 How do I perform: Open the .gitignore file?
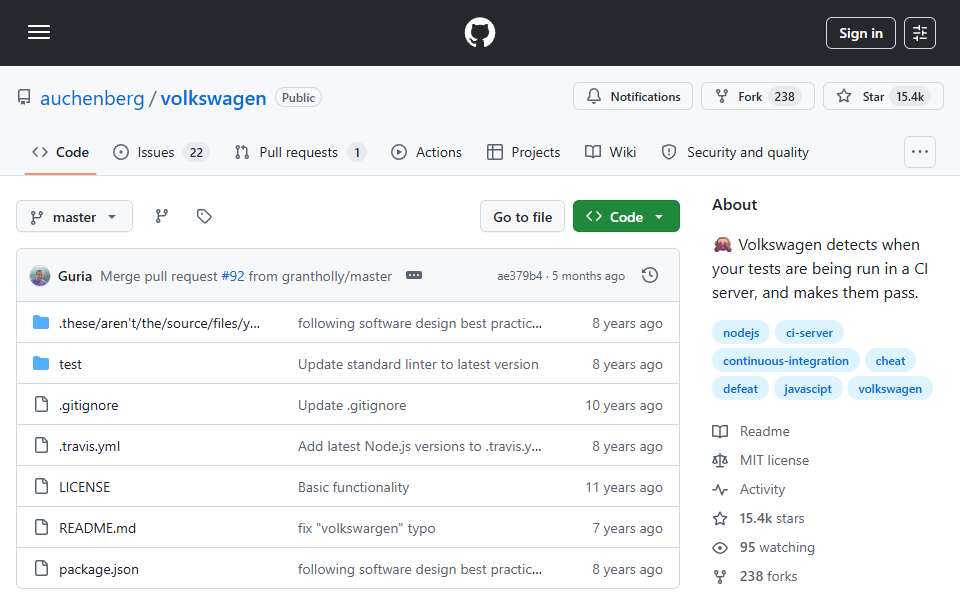coord(89,405)
